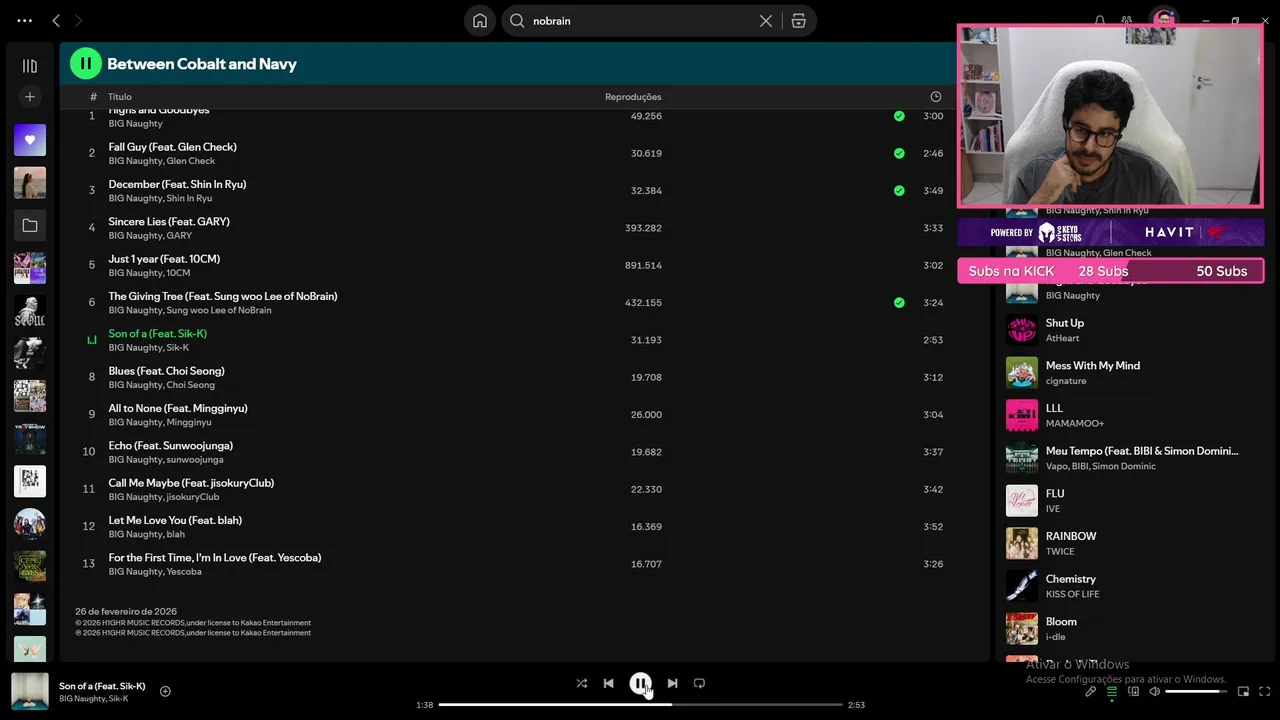Toggle saved checkmark on track 1

tap(899, 116)
